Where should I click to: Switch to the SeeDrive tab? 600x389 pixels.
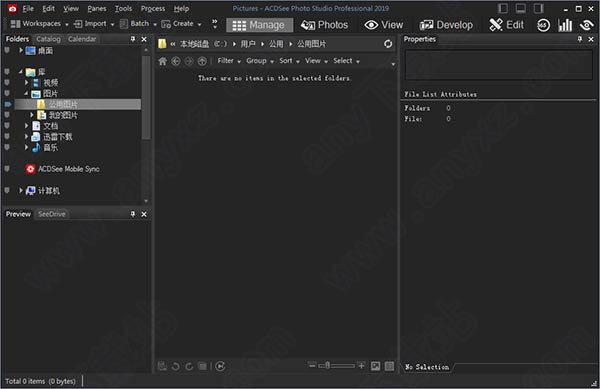click(x=52, y=214)
